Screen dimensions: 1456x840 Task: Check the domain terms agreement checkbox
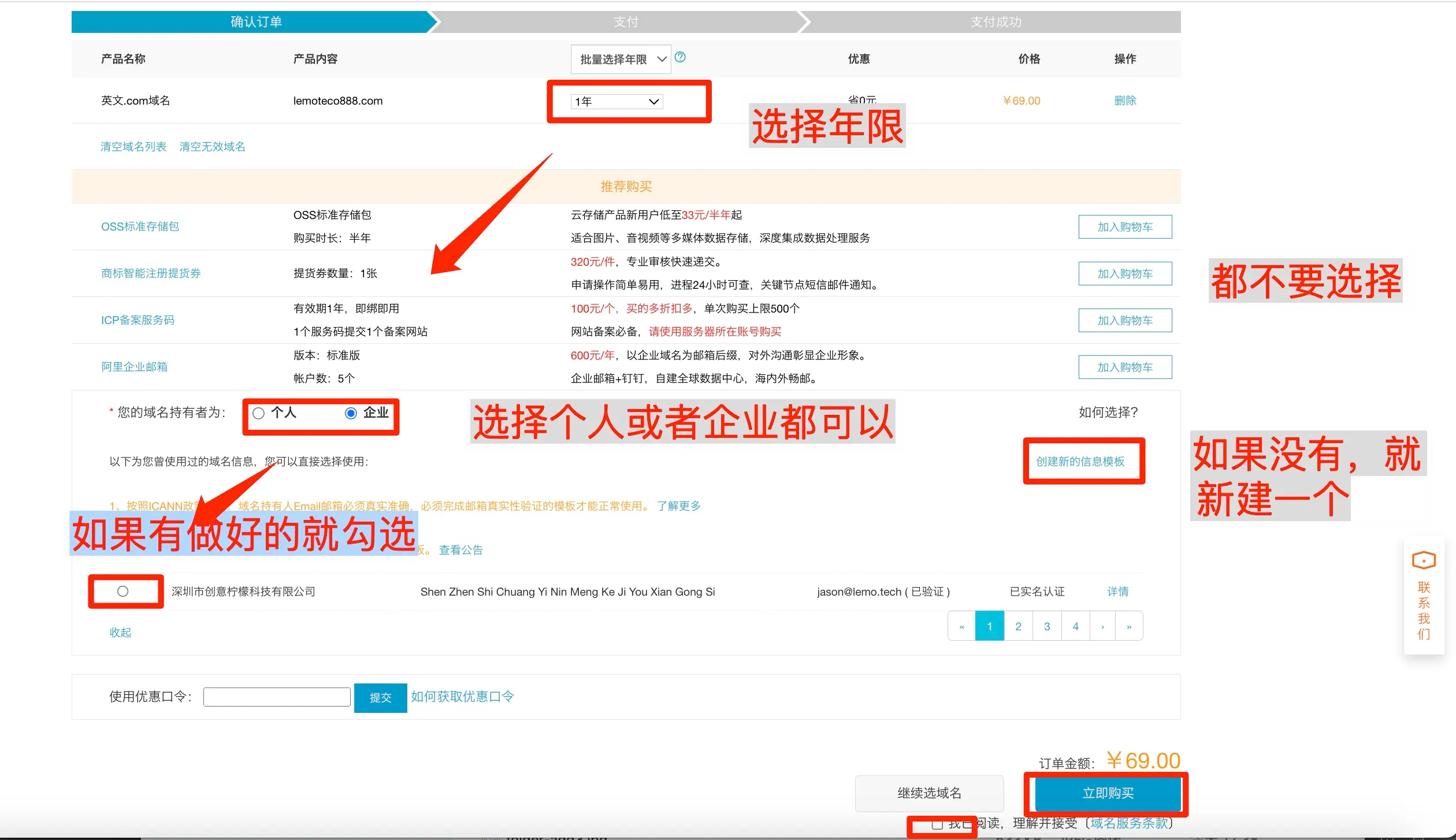point(937,824)
